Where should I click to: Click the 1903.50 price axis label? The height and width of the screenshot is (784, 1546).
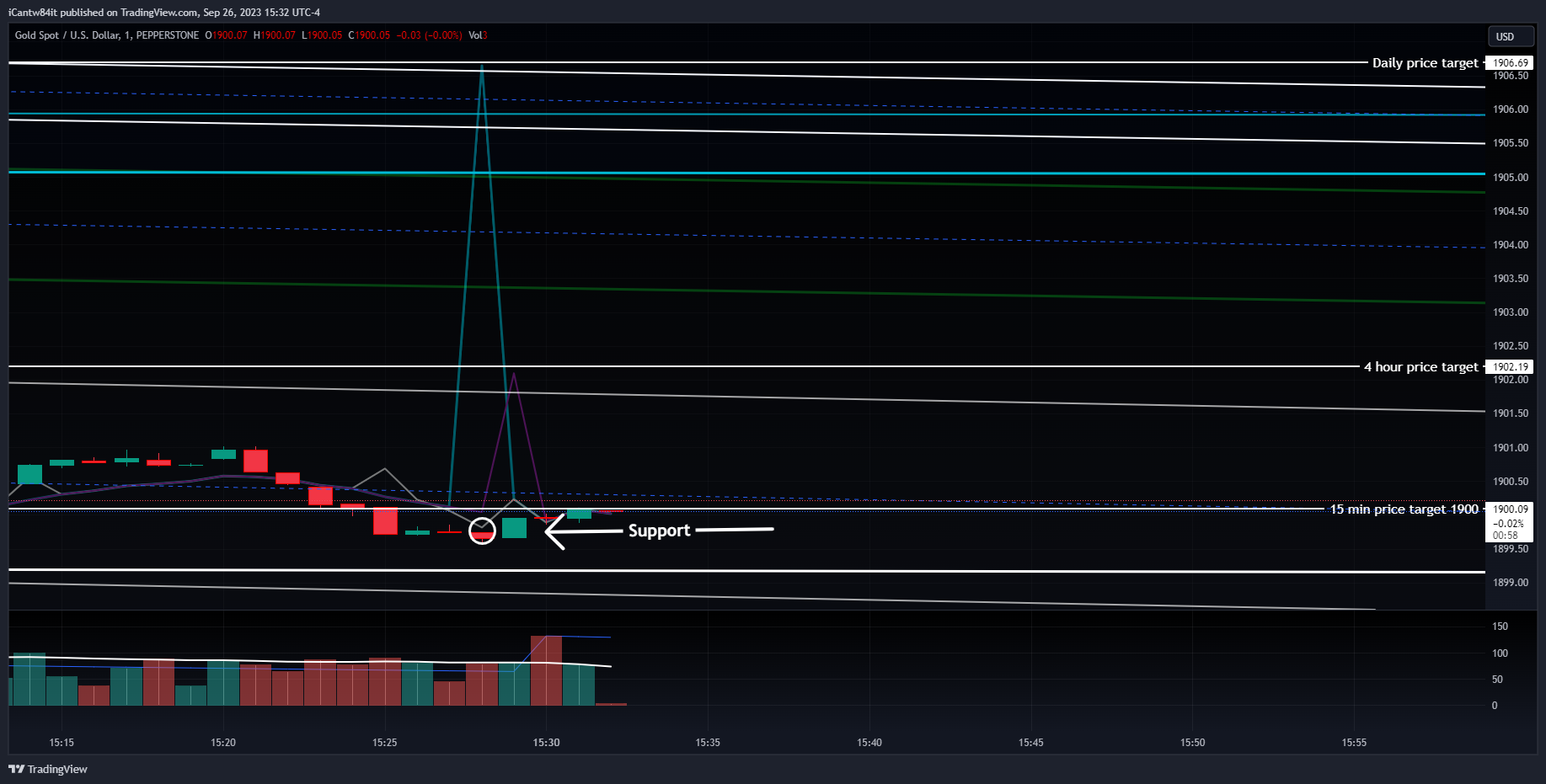(x=1510, y=279)
